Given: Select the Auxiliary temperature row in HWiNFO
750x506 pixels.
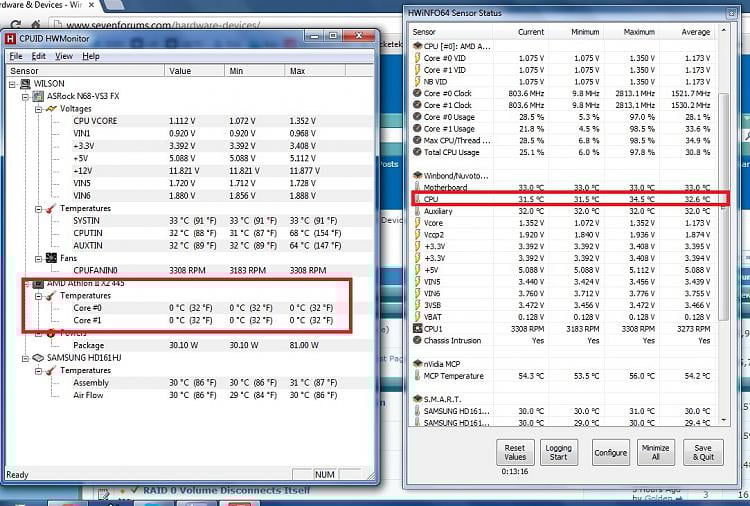Looking at the screenshot, I should tap(563, 211).
